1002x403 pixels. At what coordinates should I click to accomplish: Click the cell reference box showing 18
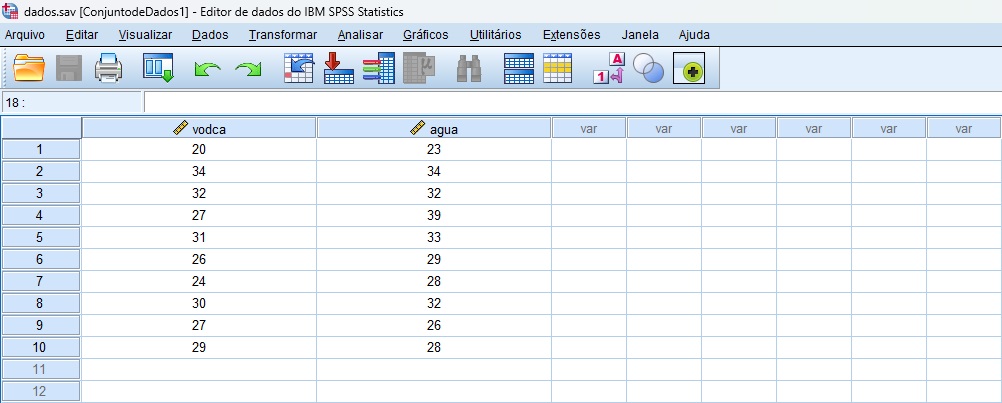[72, 102]
